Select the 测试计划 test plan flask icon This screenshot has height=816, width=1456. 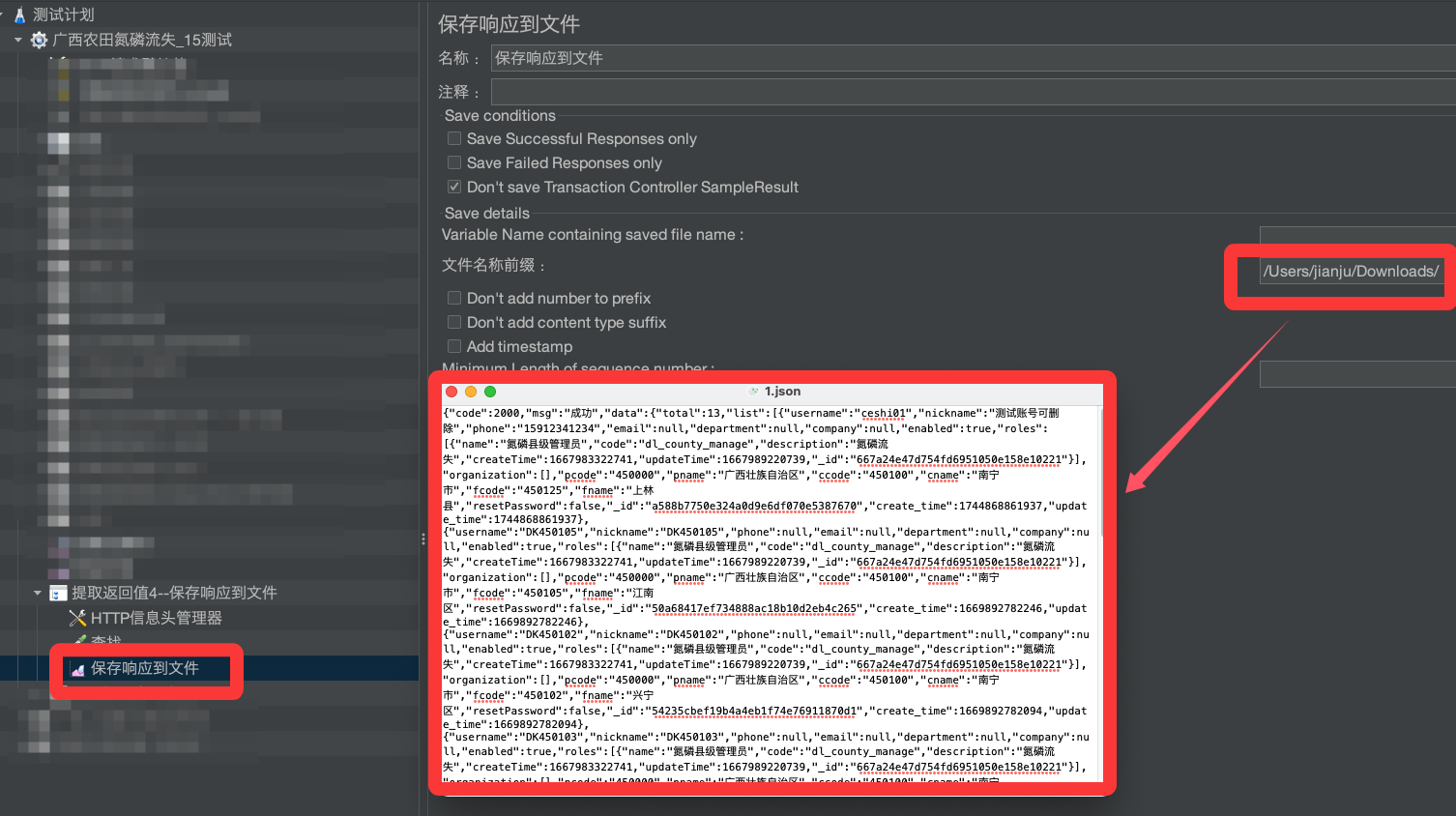pyautogui.click(x=19, y=15)
